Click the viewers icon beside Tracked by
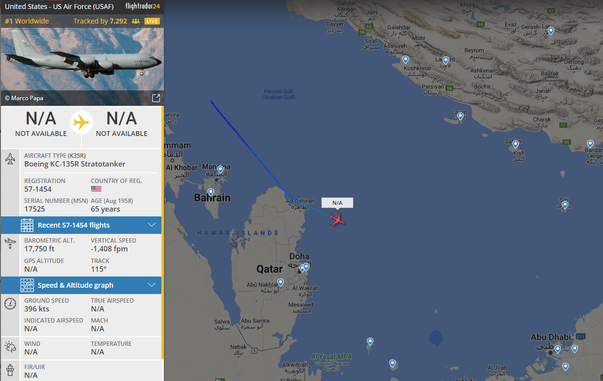The height and width of the screenshot is (381, 603). click(136, 21)
